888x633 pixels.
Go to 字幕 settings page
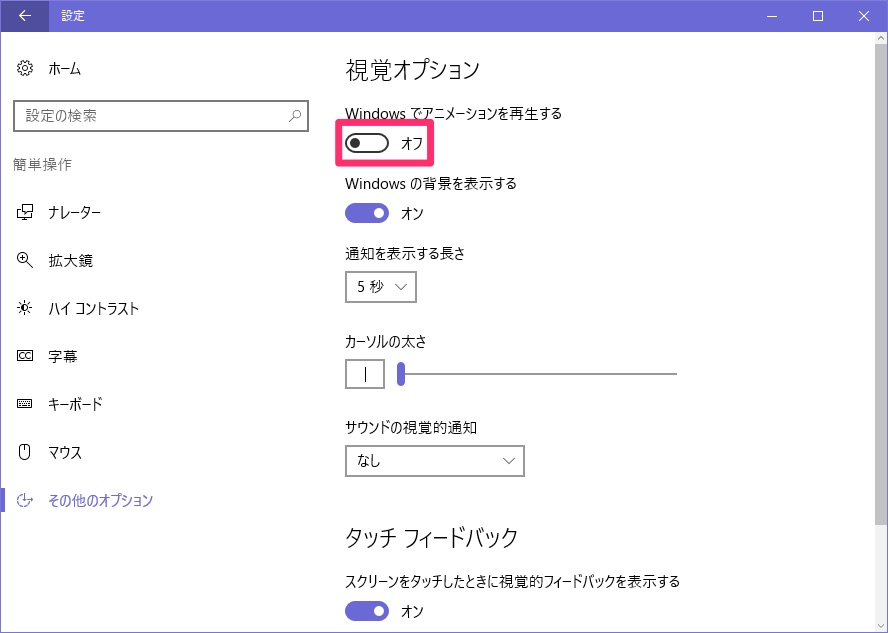tap(62, 356)
